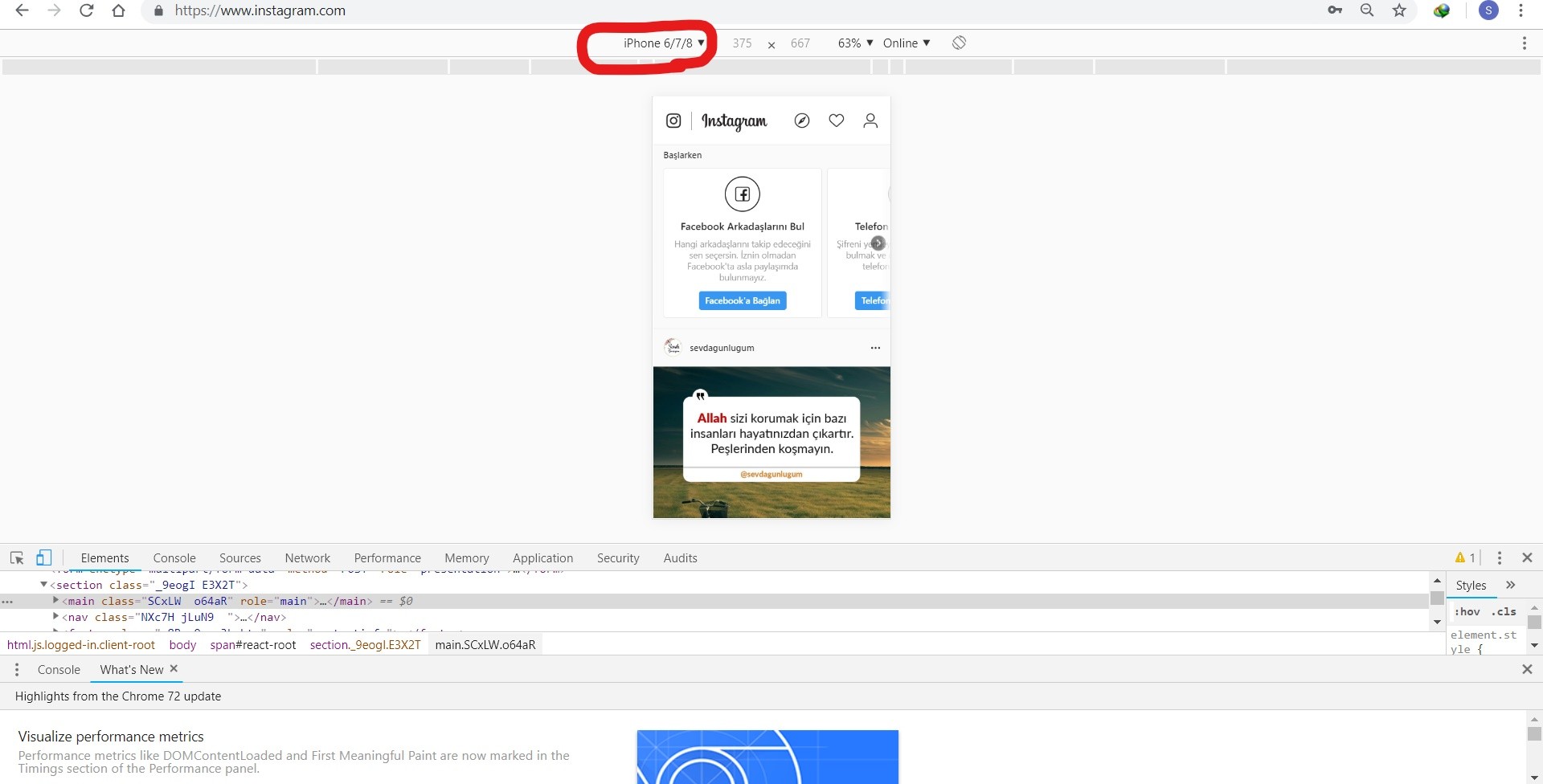Select the span#react-root breadcrumb
The height and width of the screenshot is (784, 1543).
[x=253, y=645]
